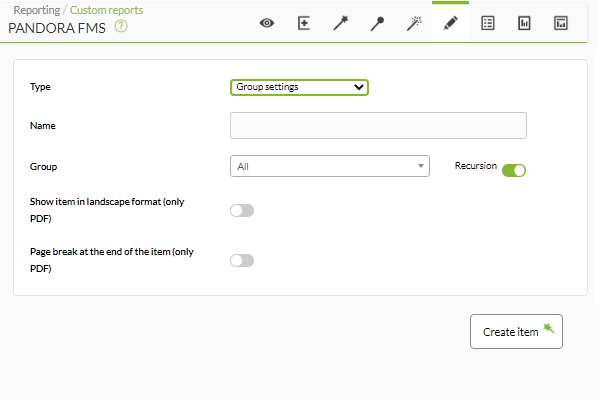Expand the Group dropdown set to All

[330, 166]
